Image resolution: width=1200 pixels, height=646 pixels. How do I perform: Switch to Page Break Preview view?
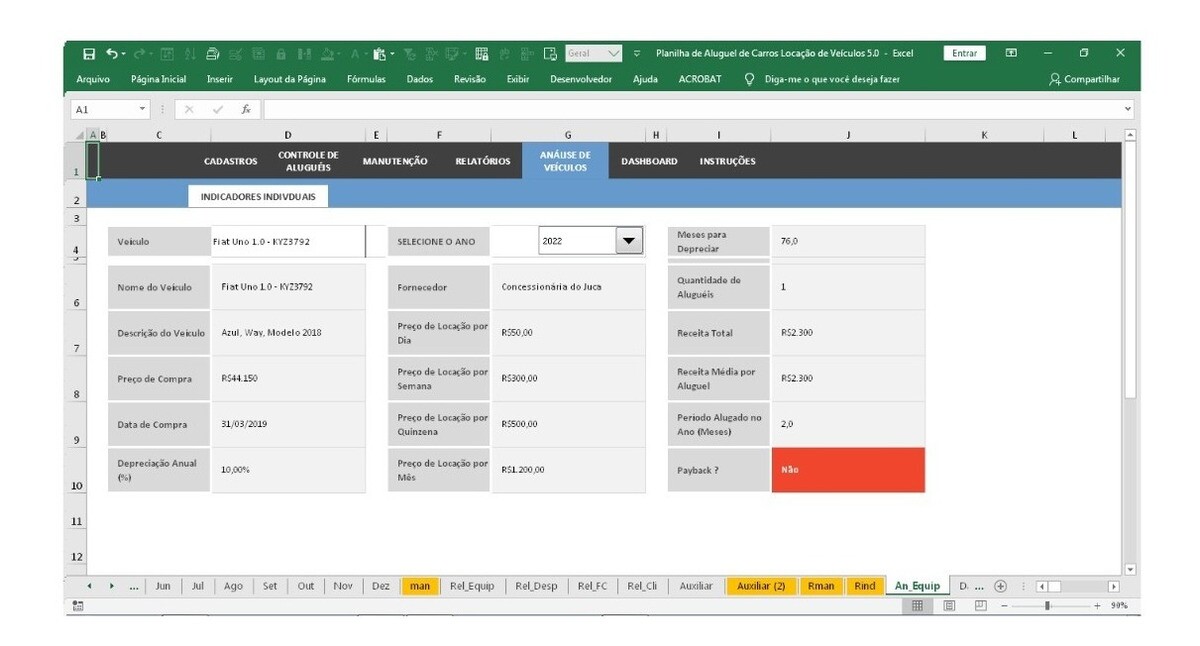coord(981,606)
